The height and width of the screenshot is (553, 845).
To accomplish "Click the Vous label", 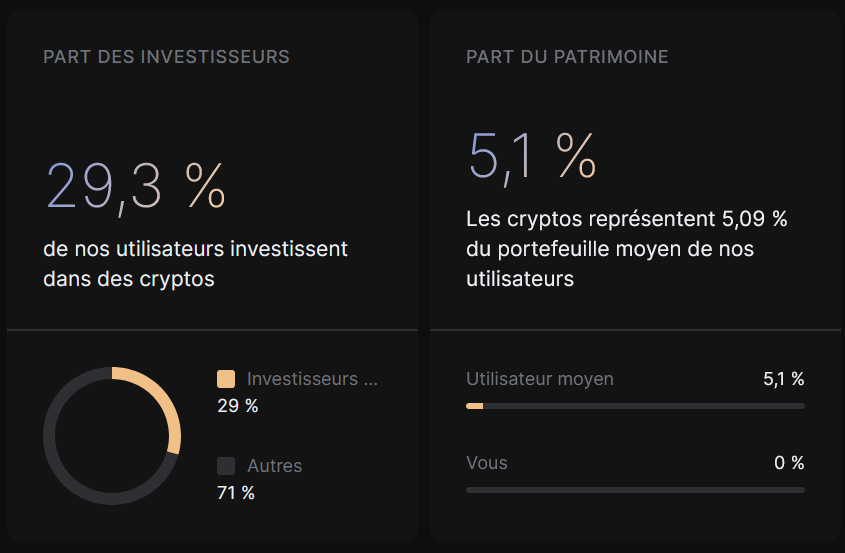I will (x=487, y=463).
